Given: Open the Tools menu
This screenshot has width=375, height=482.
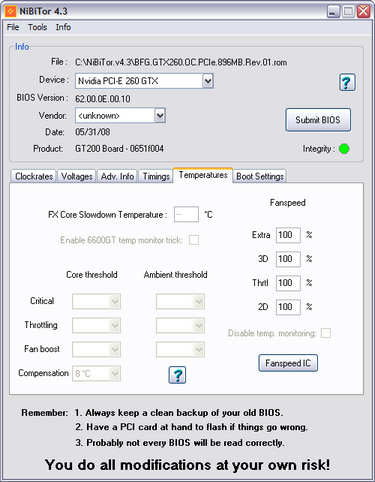Looking at the screenshot, I should (37, 27).
